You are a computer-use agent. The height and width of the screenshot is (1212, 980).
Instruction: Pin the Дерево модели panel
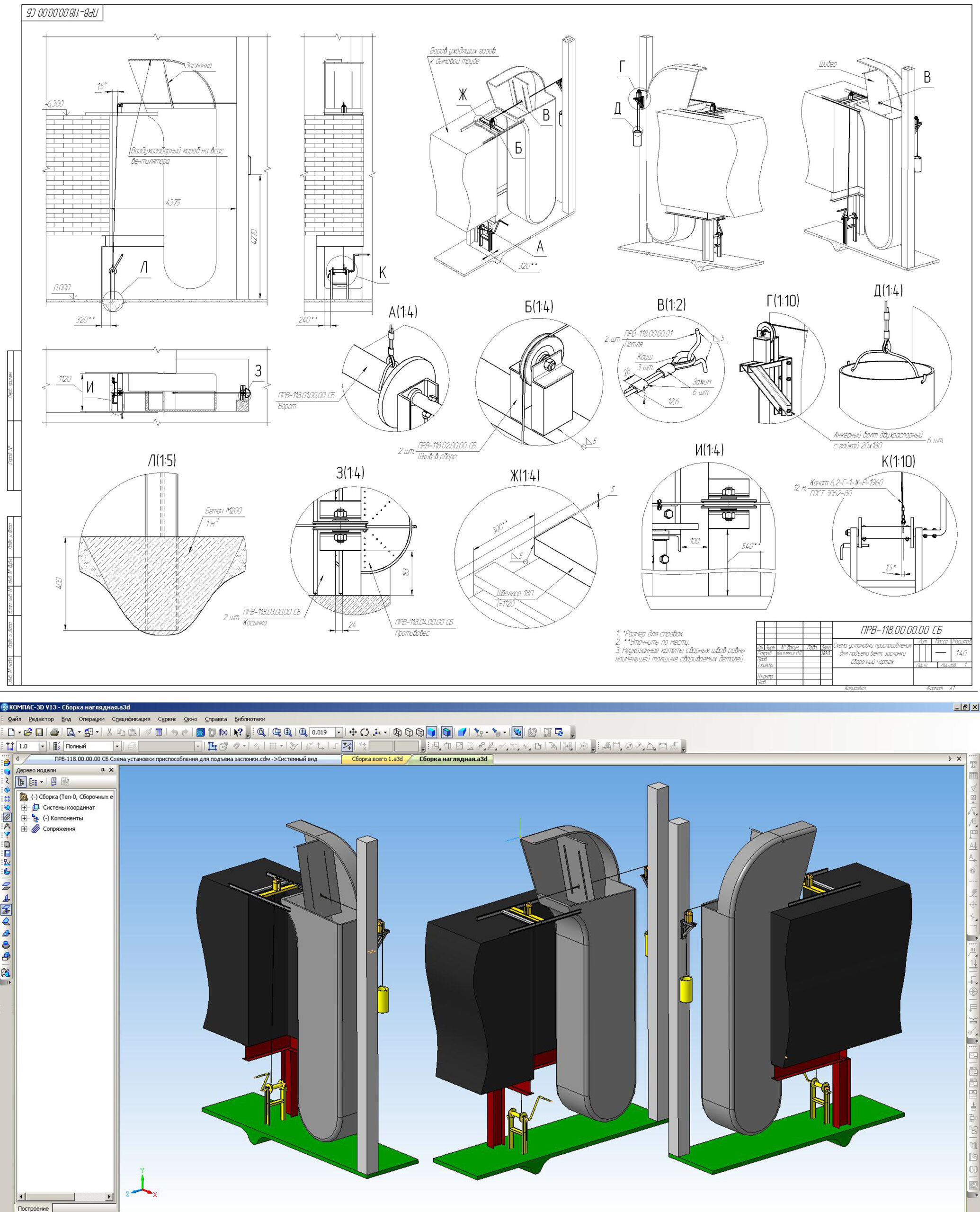point(103,771)
